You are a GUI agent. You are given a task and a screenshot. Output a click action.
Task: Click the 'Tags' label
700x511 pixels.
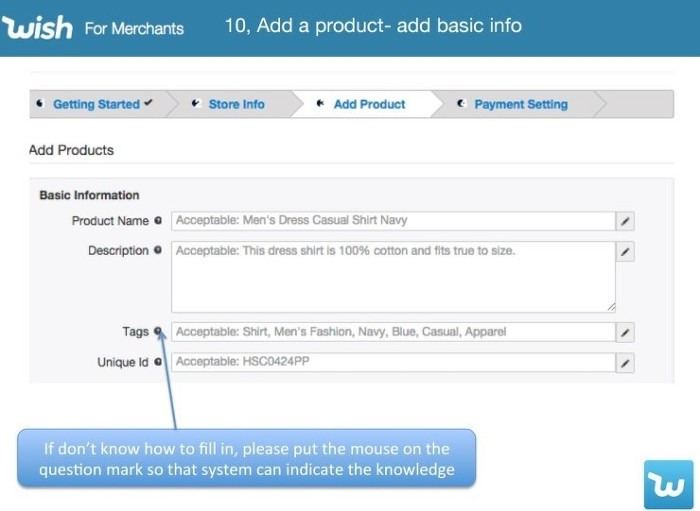[x=136, y=332]
